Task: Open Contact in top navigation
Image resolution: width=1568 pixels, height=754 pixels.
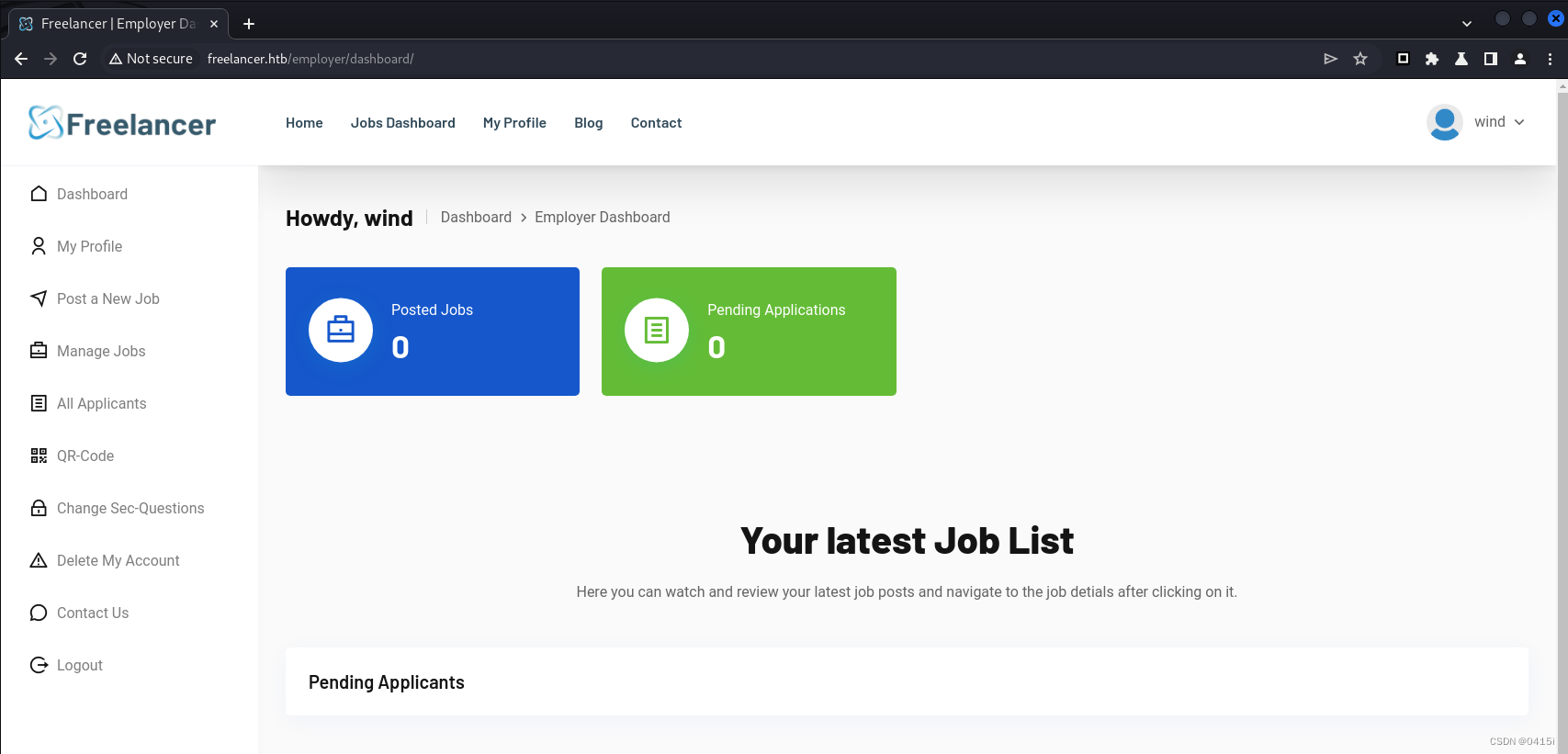Action: pyautogui.click(x=656, y=123)
